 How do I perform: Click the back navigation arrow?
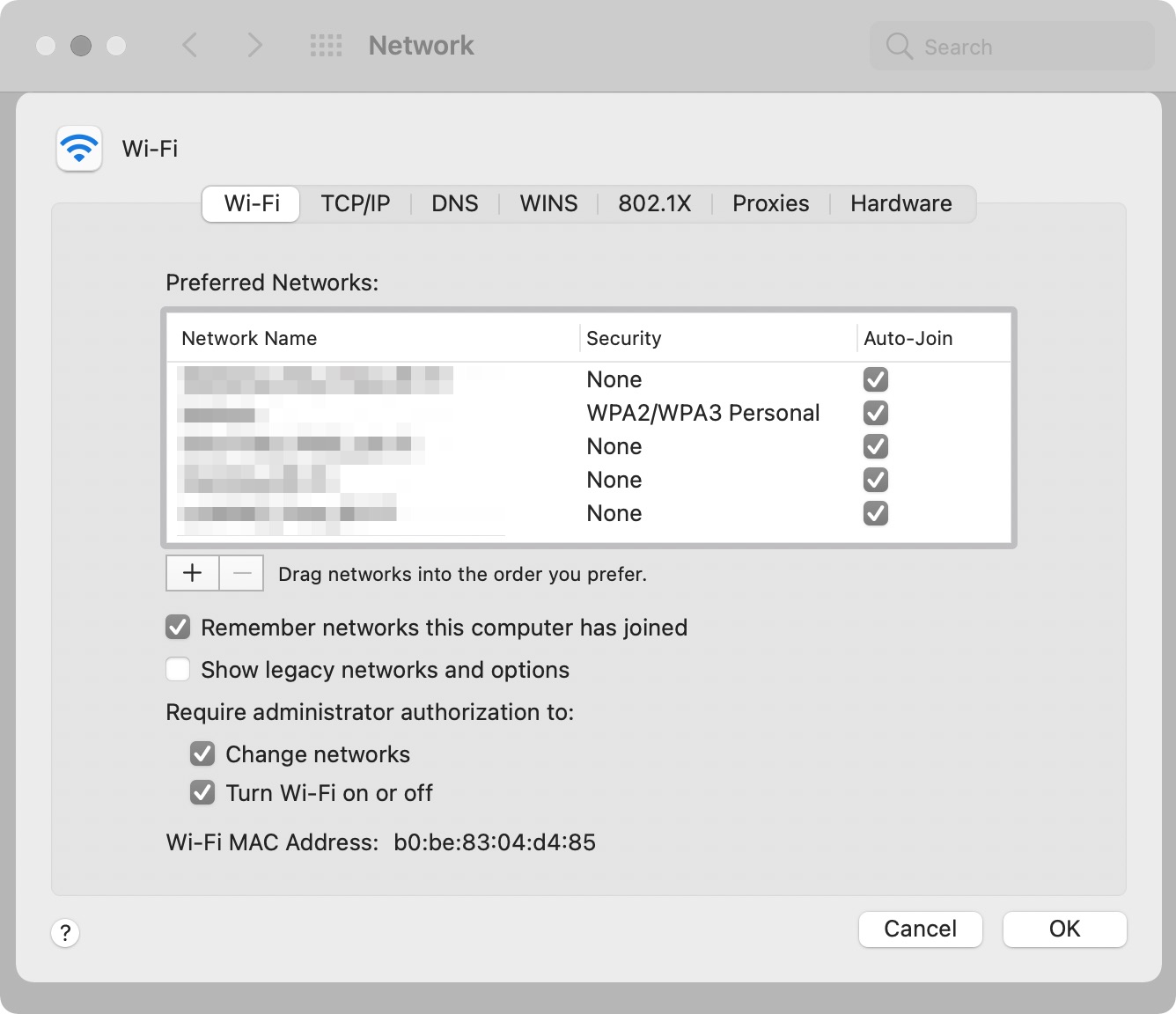click(x=189, y=45)
